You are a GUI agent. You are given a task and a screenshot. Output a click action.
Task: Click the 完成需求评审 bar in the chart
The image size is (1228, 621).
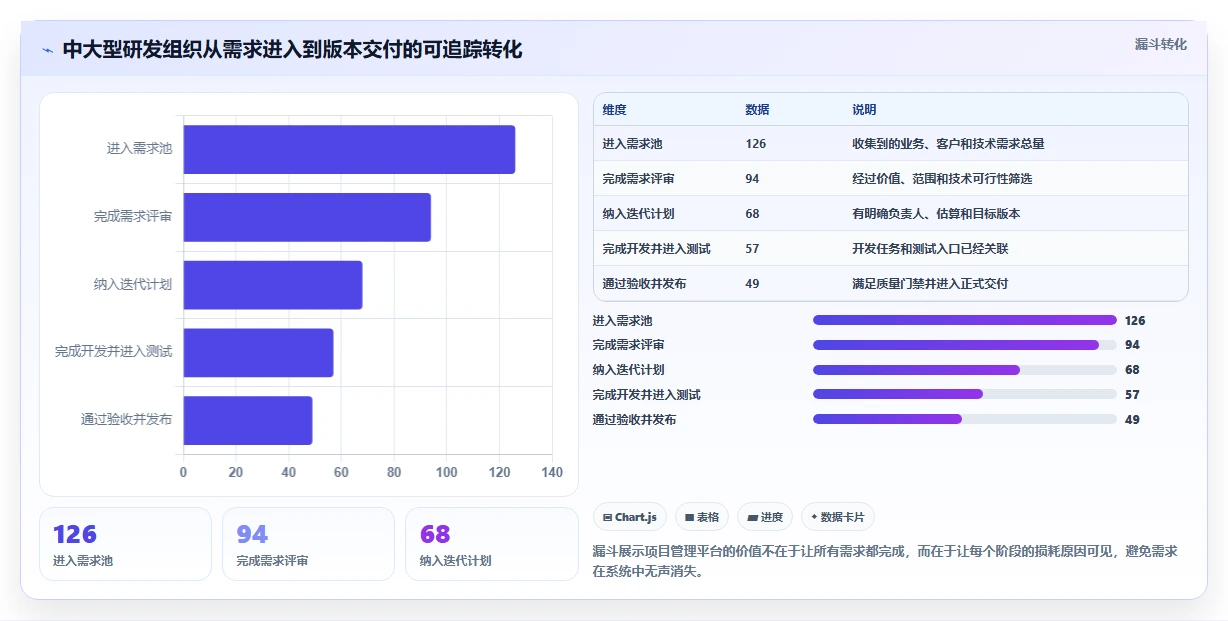(307, 217)
